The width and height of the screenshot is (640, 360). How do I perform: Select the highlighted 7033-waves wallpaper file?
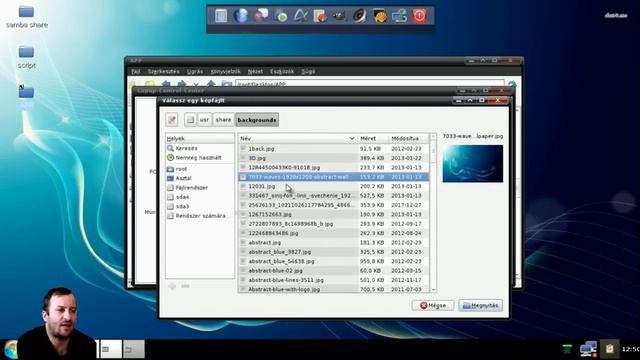(333, 177)
